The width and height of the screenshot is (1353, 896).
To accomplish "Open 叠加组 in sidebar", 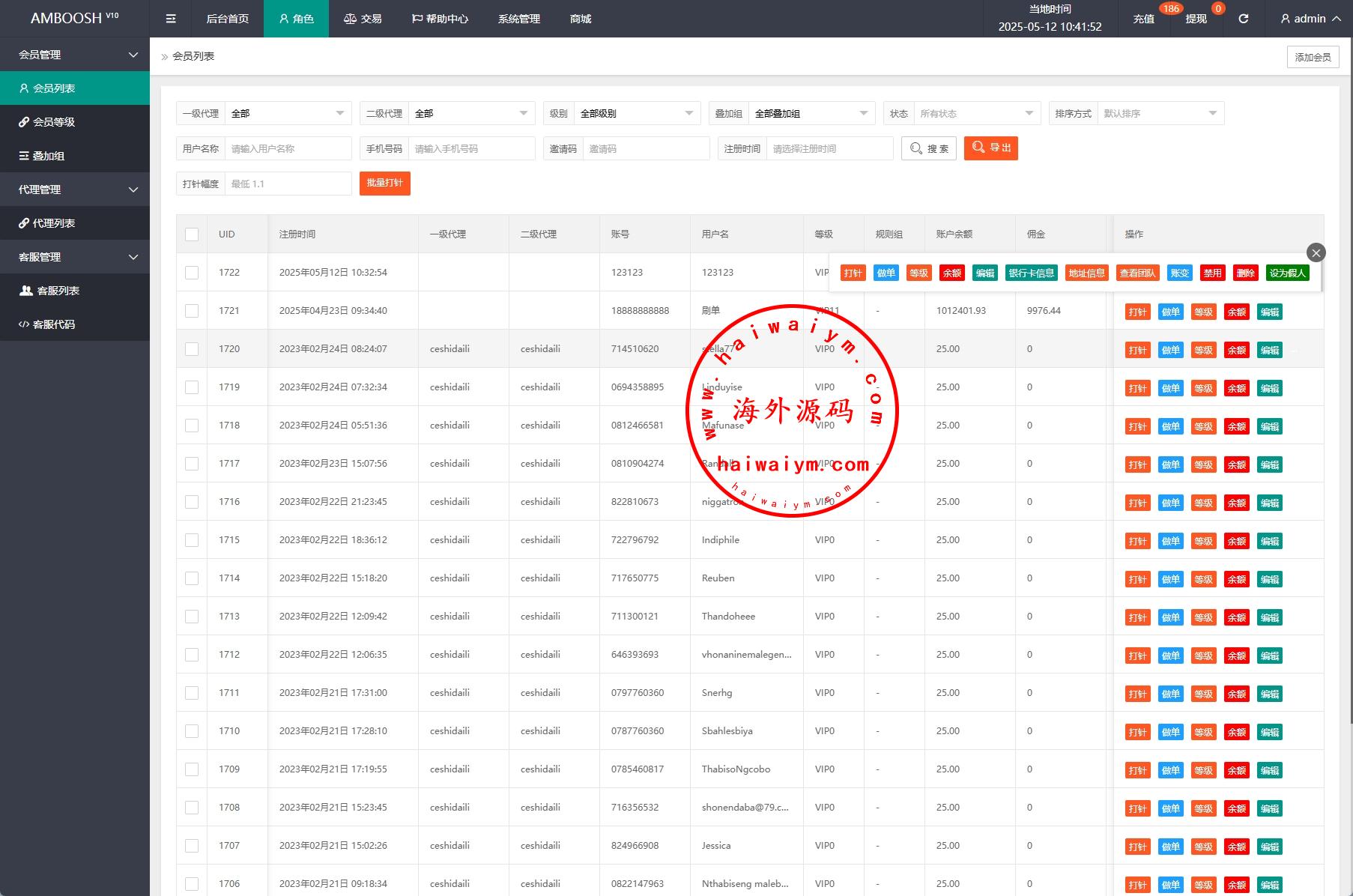I will 49,156.
